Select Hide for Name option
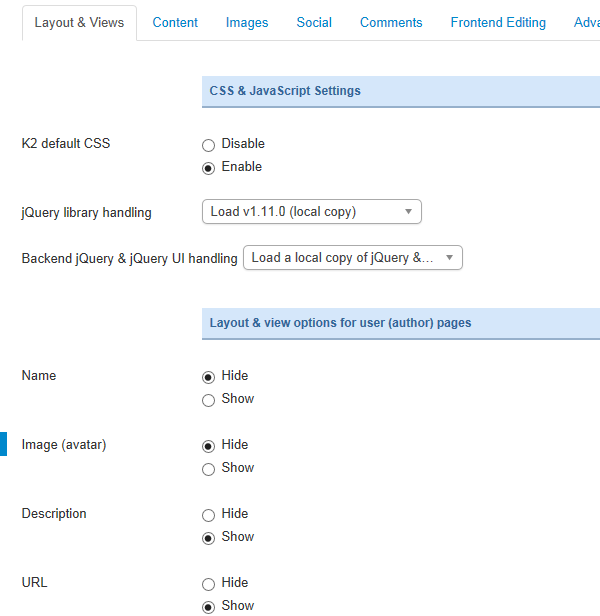 [x=208, y=377]
